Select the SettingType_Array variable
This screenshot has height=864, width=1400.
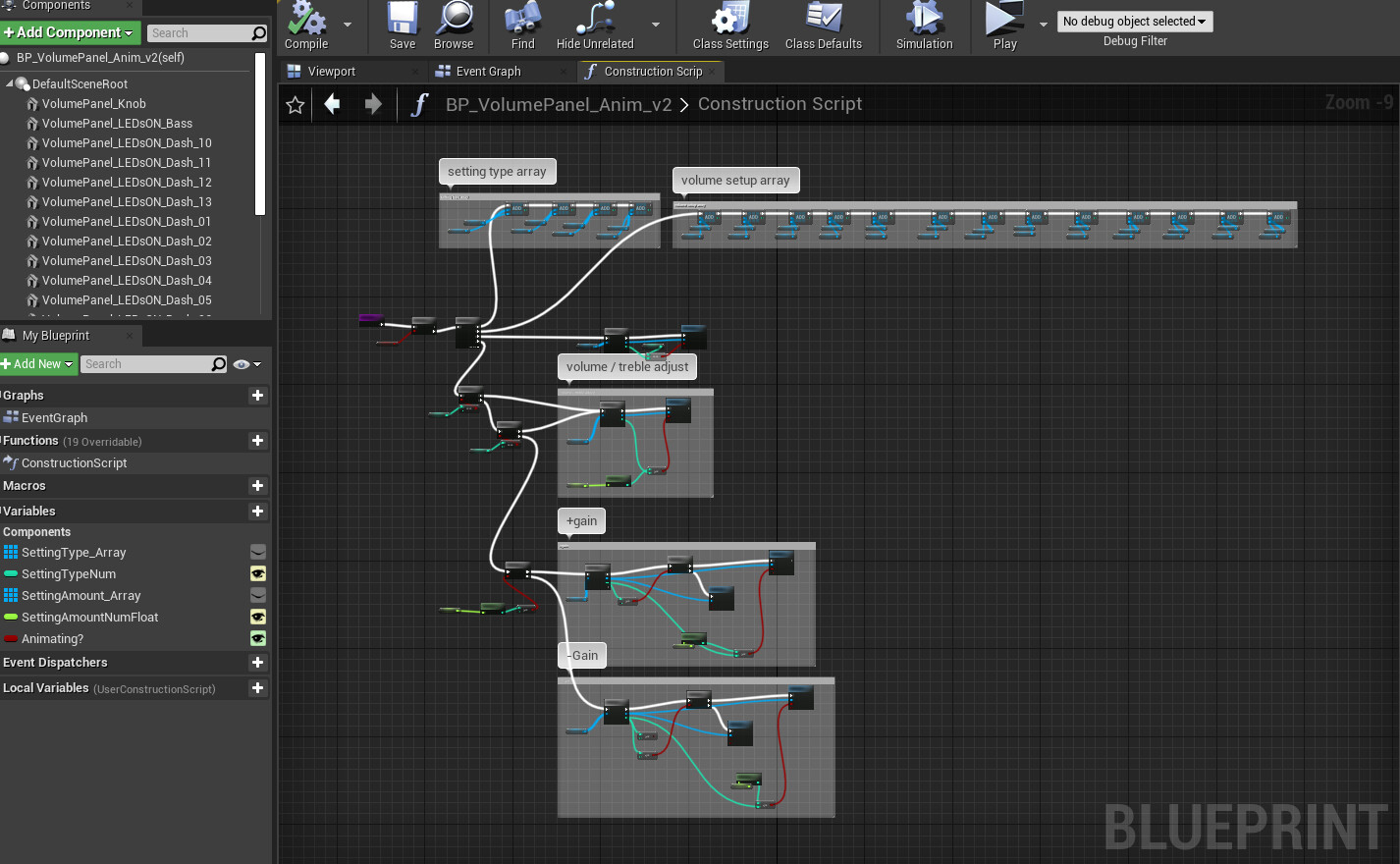tap(74, 553)
